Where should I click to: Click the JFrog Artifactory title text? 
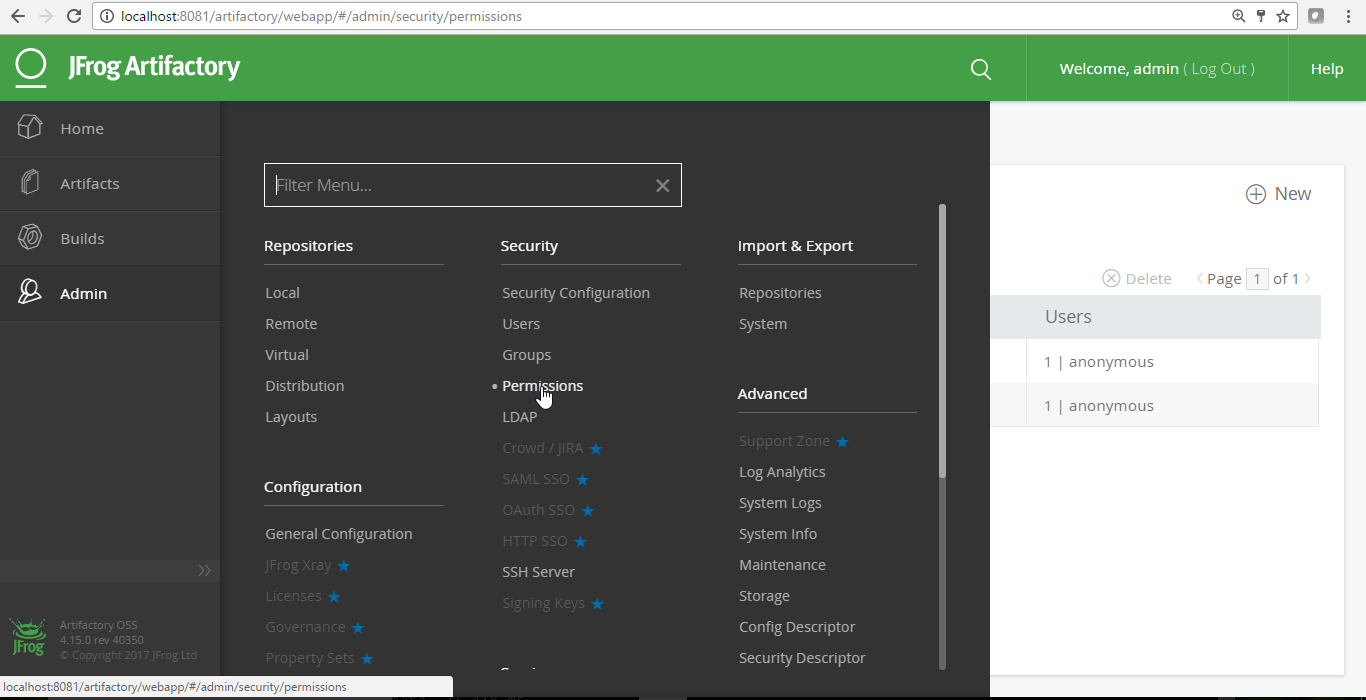(154, 67)
